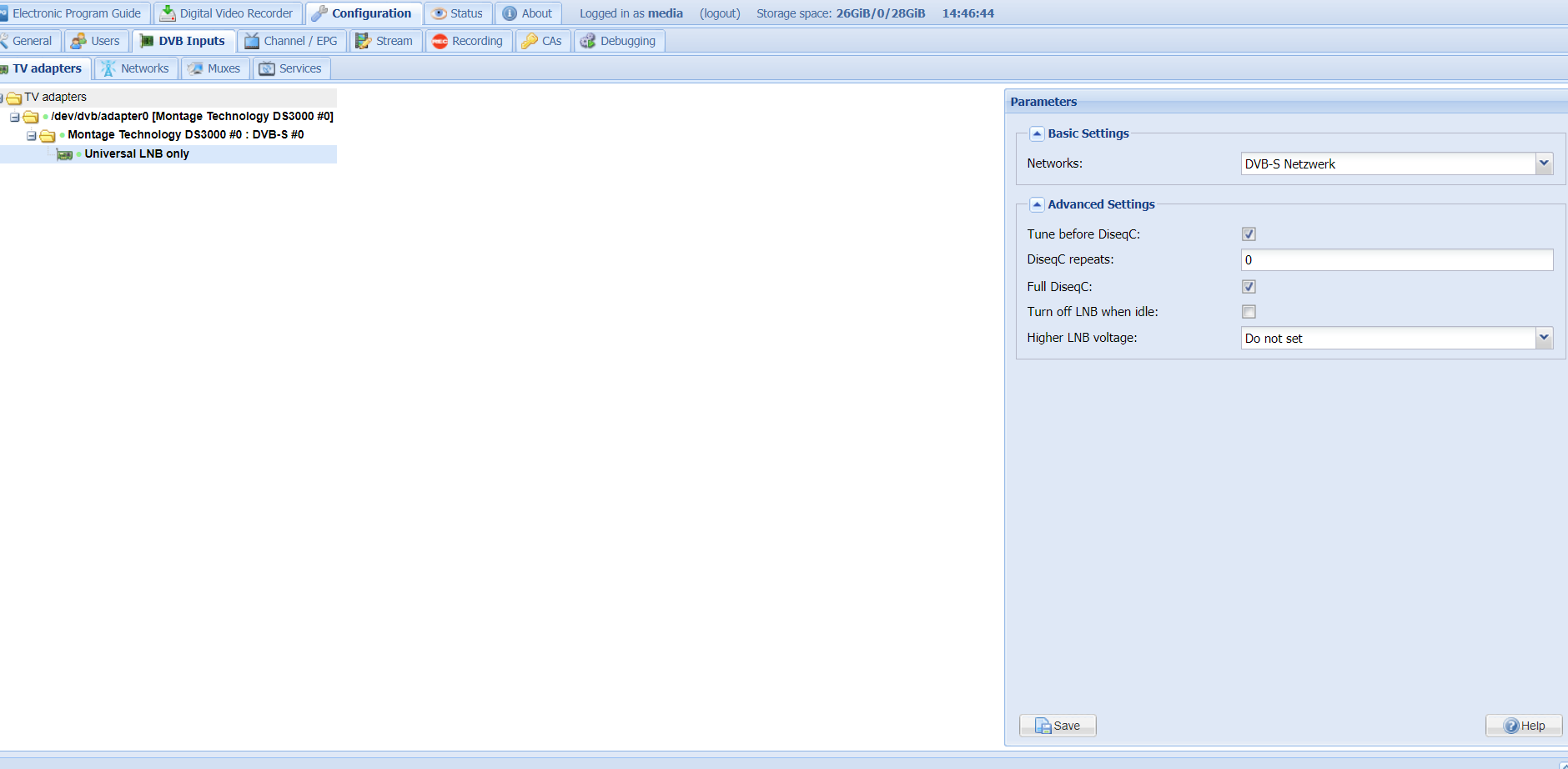Uncheck the Tune before DiseqC checkbox
This screenshot has width=1568, height=769.
point(1249,234)
